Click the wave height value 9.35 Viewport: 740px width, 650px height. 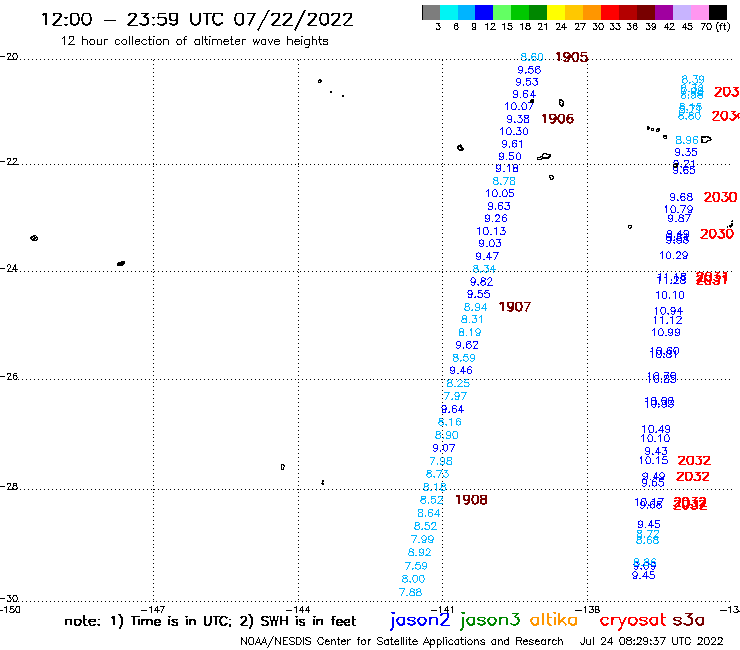point(686,152)
